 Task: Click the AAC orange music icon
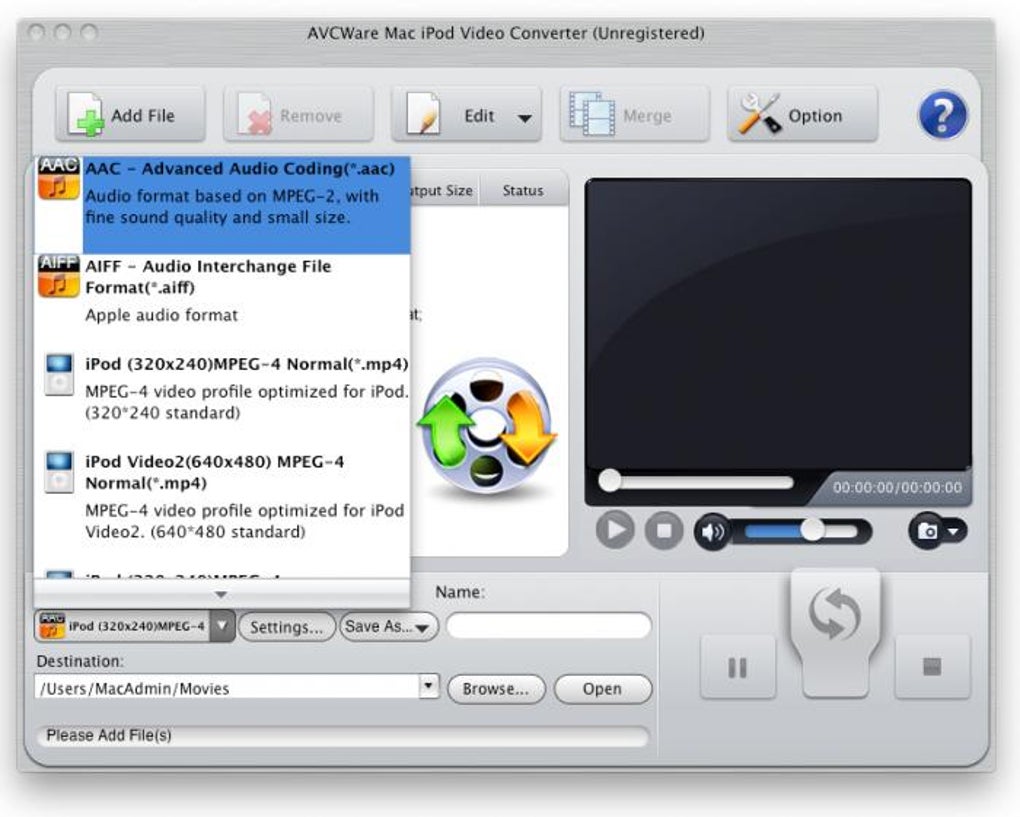59,178
